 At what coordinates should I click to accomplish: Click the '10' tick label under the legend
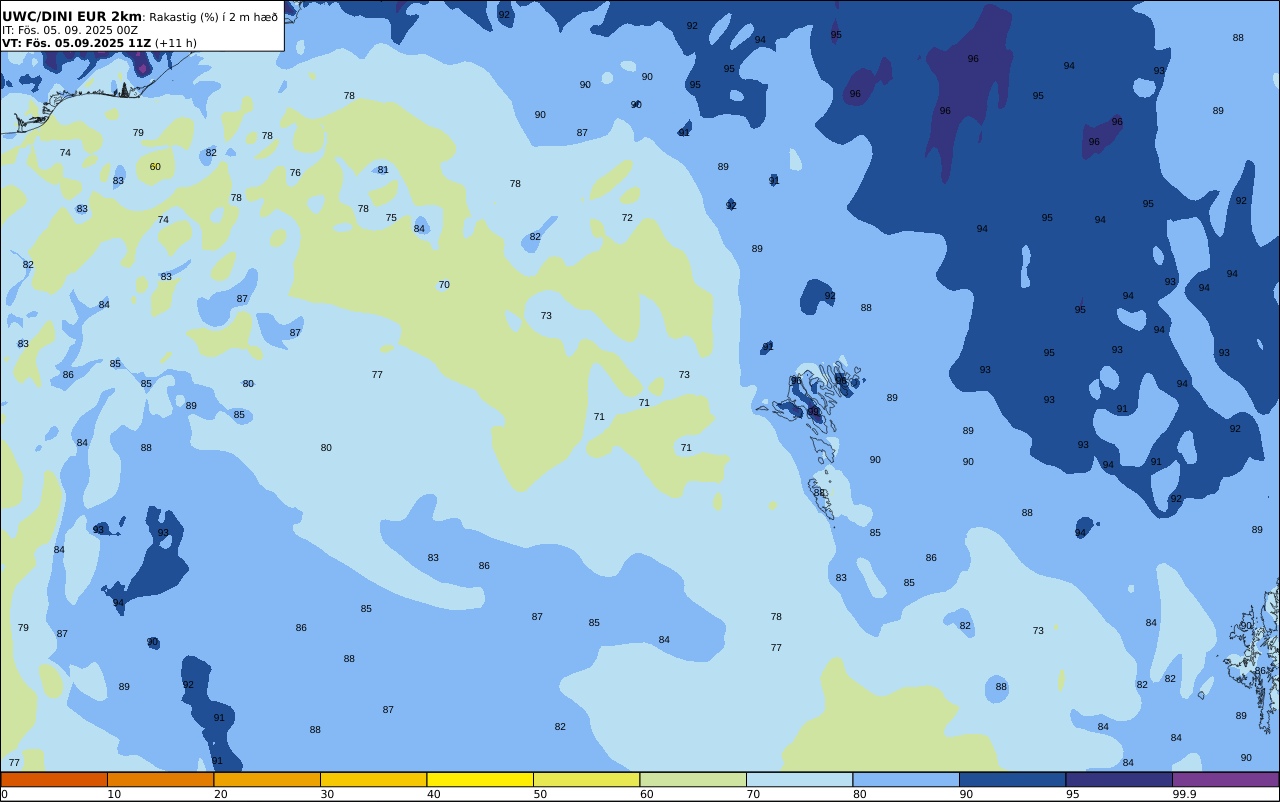114,794
